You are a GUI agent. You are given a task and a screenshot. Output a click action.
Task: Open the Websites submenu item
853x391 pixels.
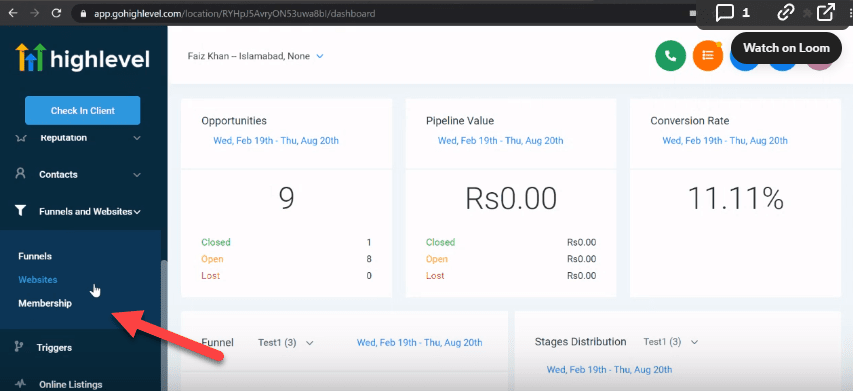38,280
